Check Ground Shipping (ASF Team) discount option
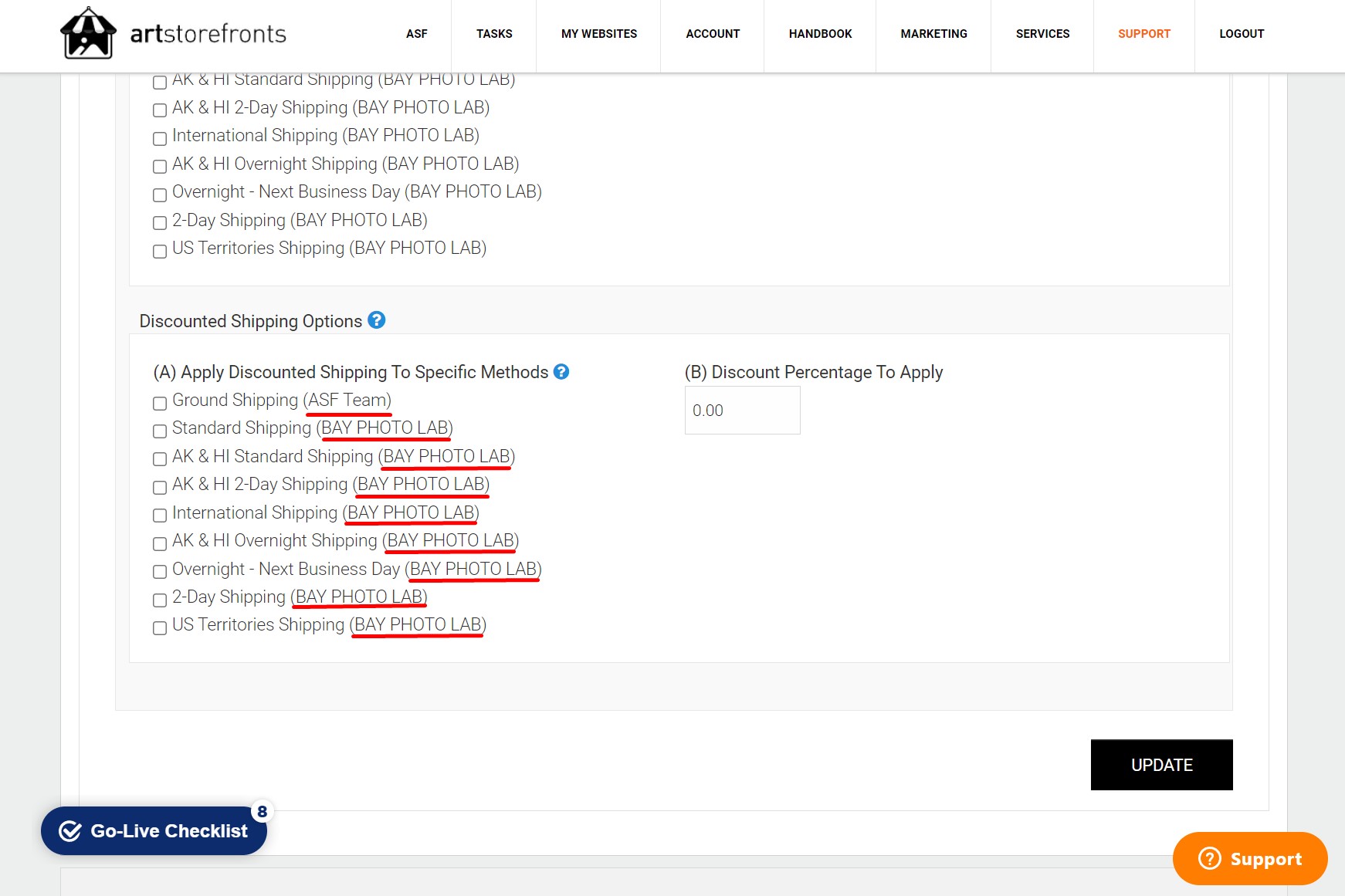This screenshot has width=1345, height=896. (x=160, y=403)
